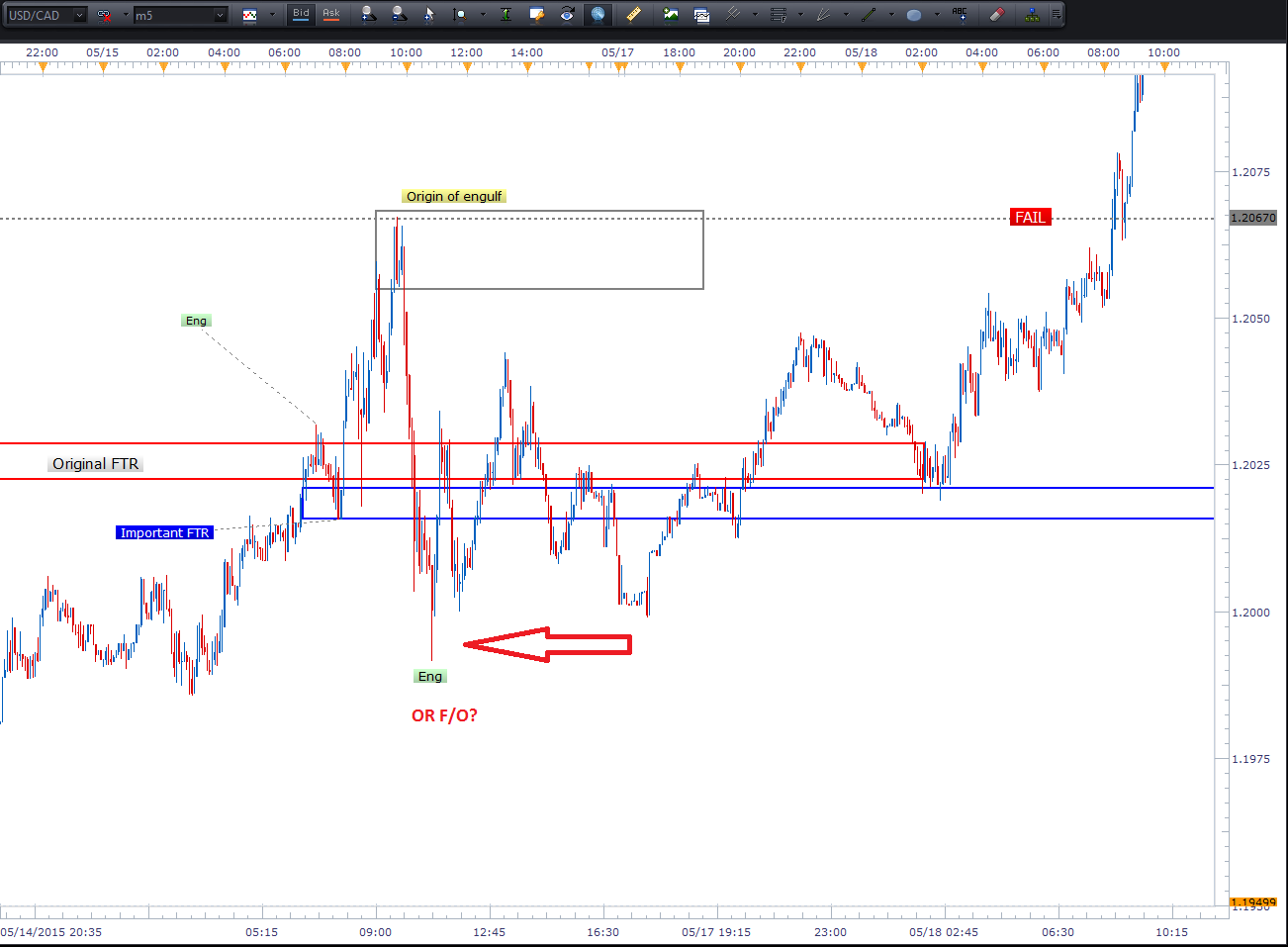This screenshot has height=947, width=1288.
Task: Click the globe icon in toolbar
Action: coord(598,15)
